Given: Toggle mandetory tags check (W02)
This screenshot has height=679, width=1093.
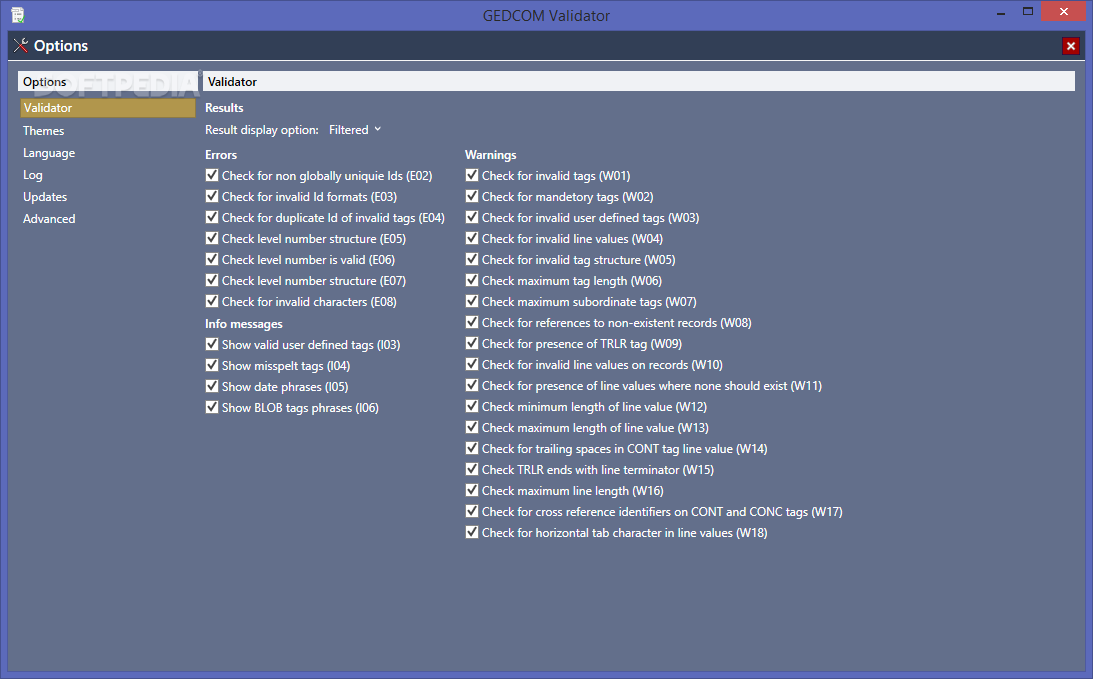Looking at the screenshot, I should pyautogui.click(x=472, y=196).
